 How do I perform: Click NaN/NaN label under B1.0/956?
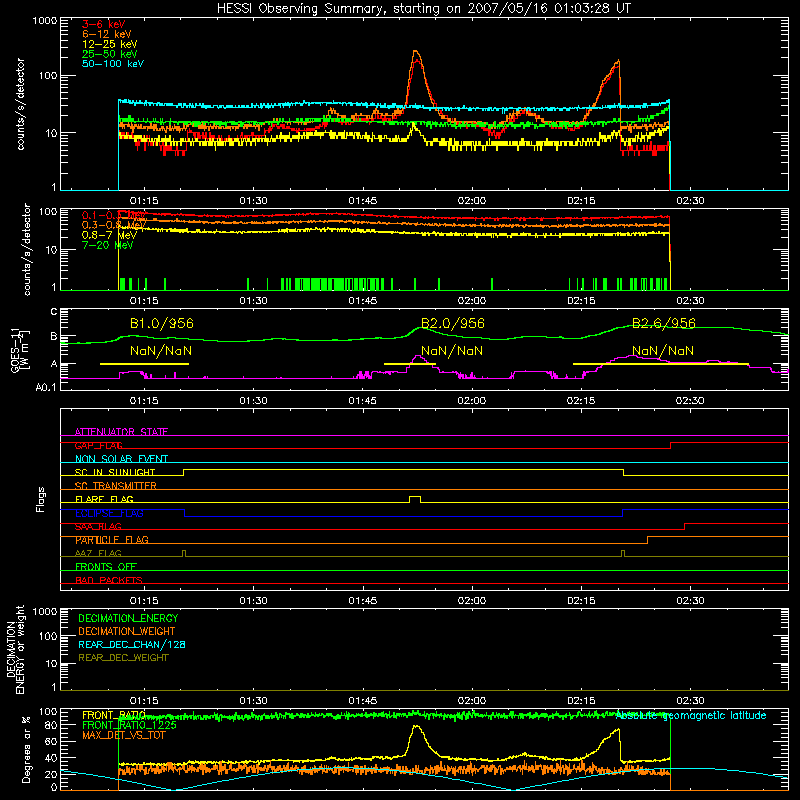click(161, 351)
